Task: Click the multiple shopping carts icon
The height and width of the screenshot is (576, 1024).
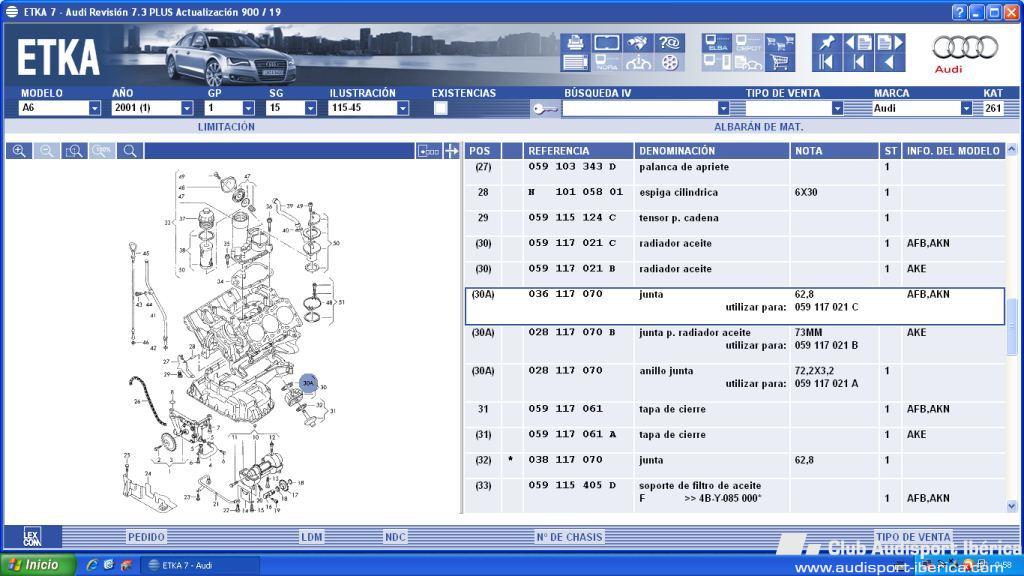Action: pyautogui.click(x=780, y=43)
